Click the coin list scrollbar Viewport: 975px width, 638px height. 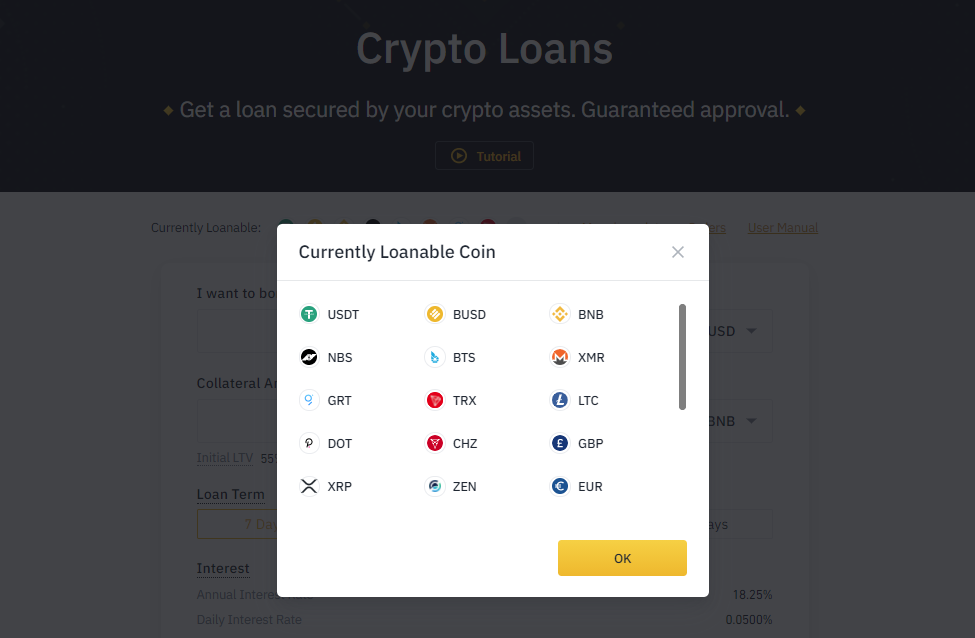point(682,357)
